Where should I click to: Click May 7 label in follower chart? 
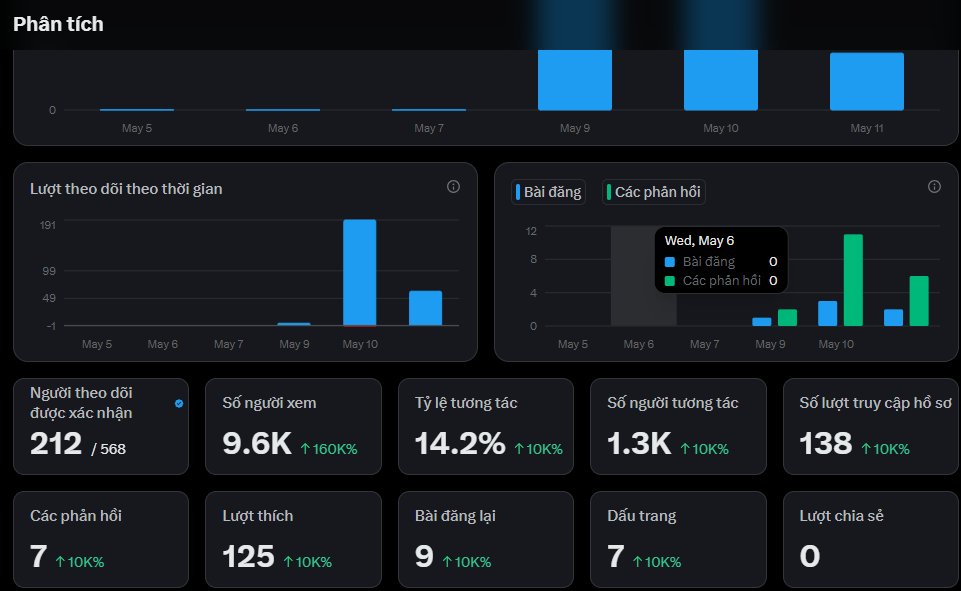(x=229, y=344)
